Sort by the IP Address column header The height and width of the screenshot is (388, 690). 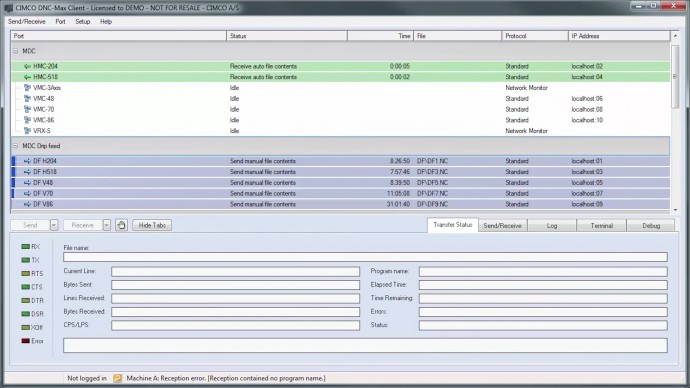(619, 36)
